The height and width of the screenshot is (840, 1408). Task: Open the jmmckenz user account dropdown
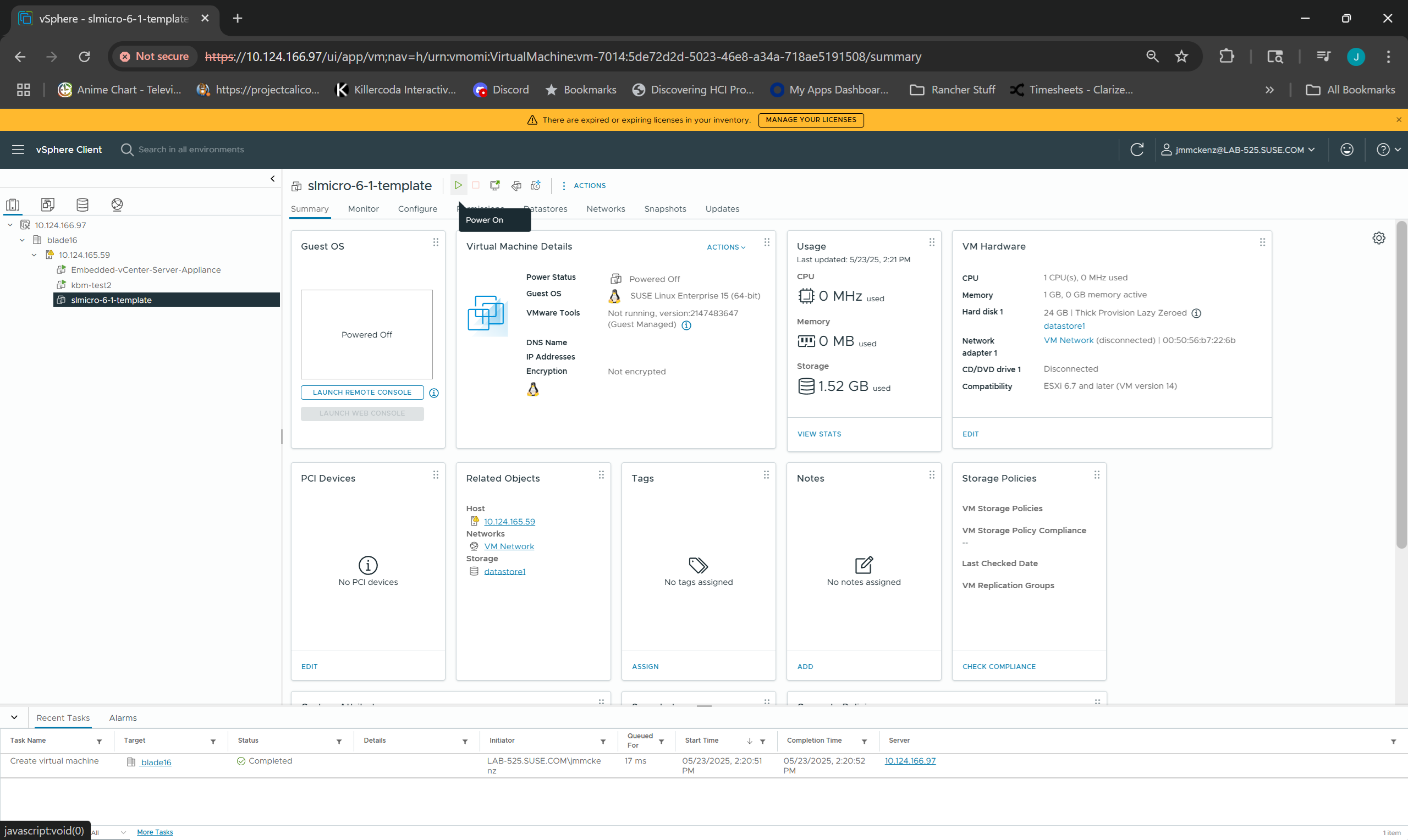pyautogui.click(x=1238, y=150)
